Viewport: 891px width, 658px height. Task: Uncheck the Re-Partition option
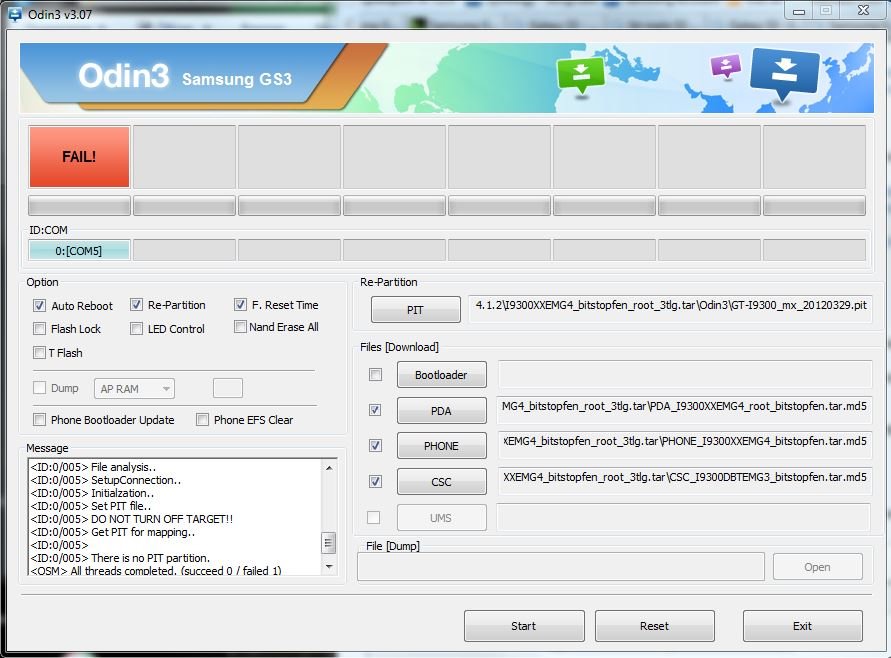click(x=136, y=305)
